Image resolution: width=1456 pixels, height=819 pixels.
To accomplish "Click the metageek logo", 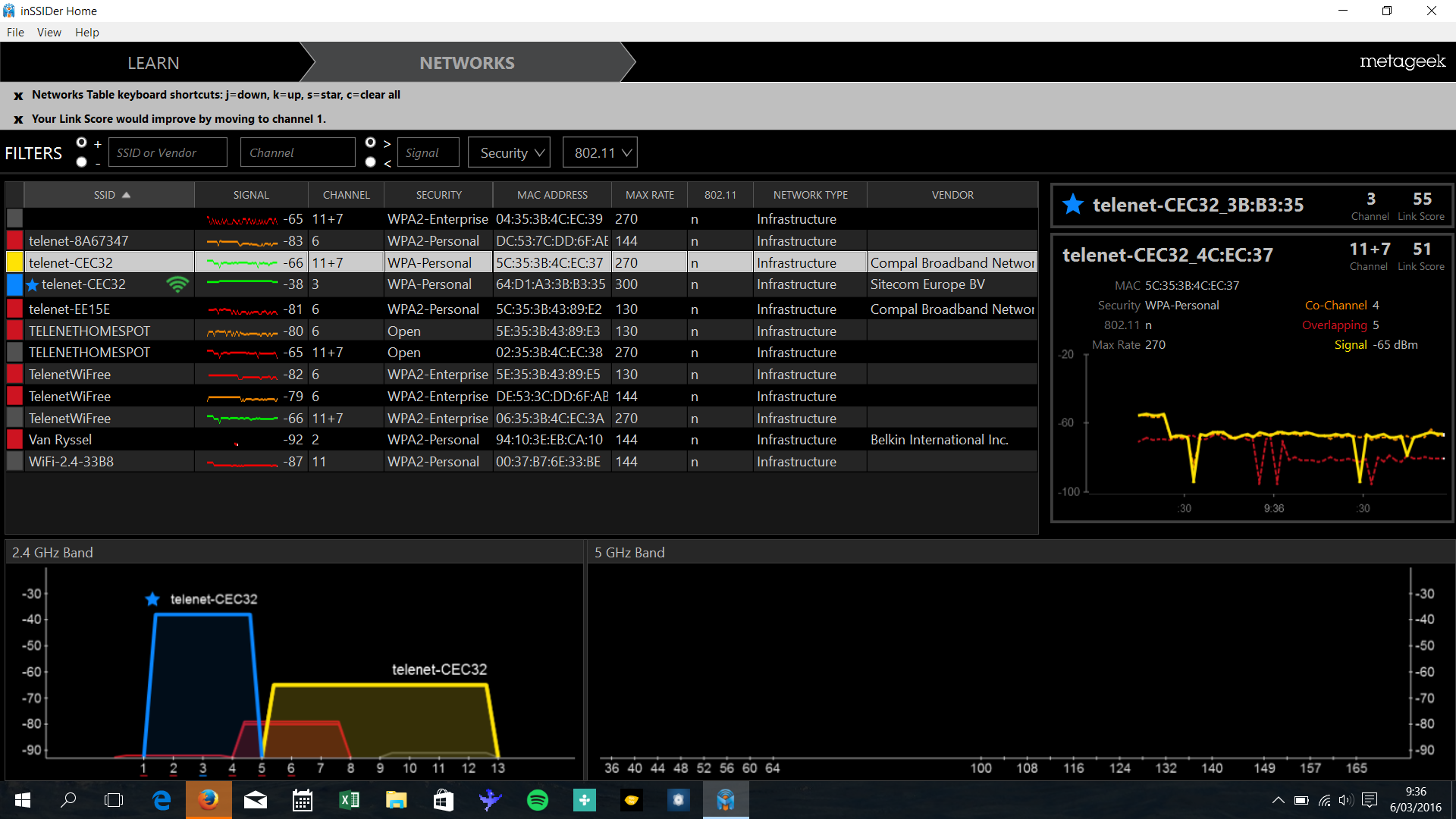I will pos(1402,61).
